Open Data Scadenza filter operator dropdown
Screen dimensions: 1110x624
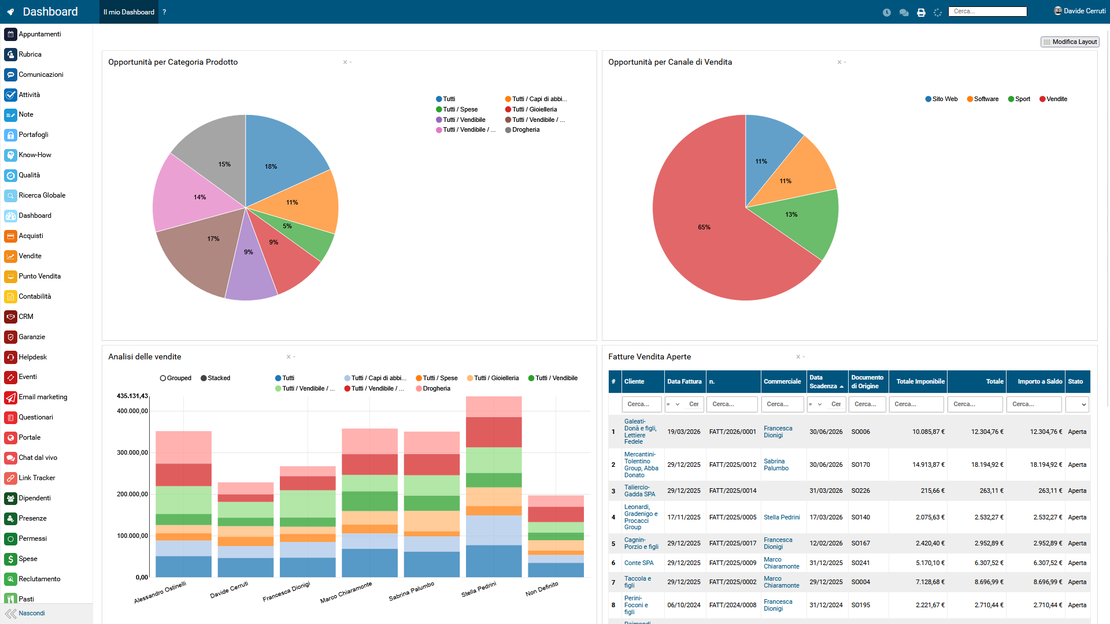816,404
